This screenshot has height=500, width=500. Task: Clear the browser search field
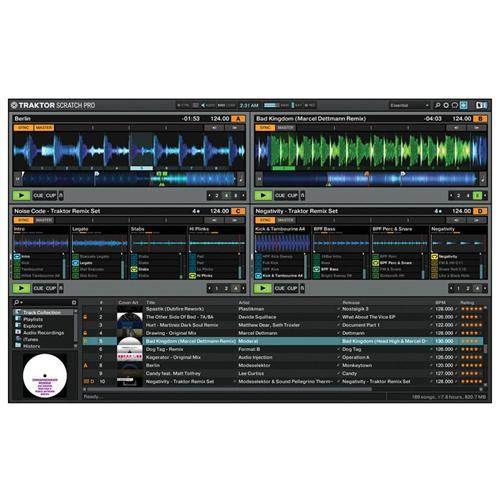point(74,303)
